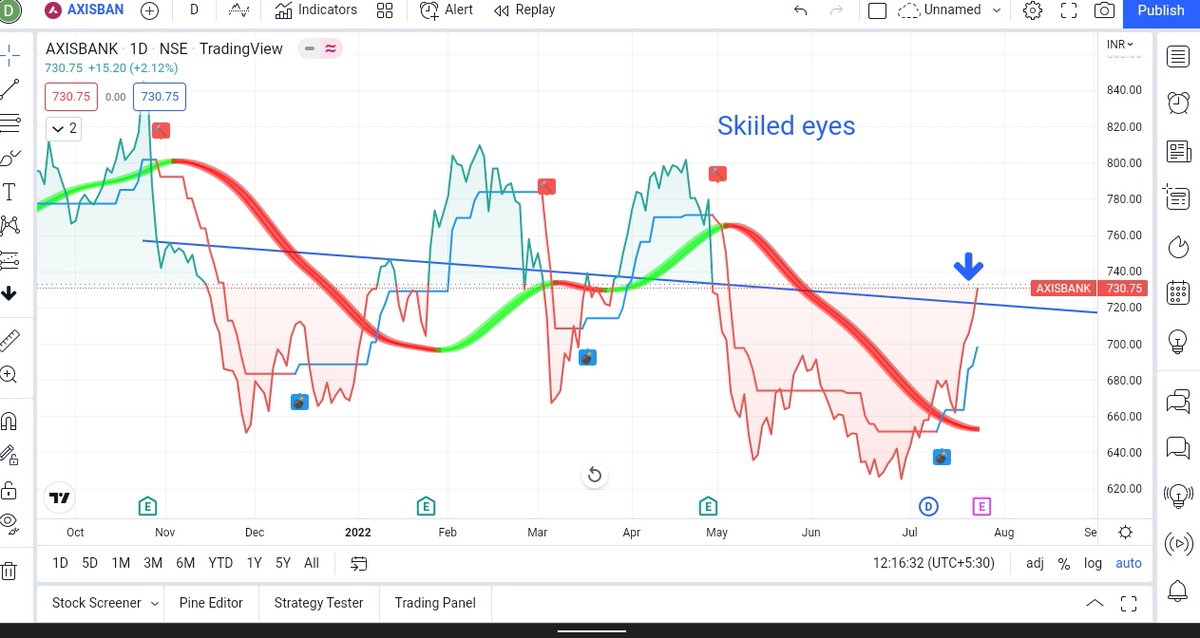
Task: Select the Text annotation tool
Action: (10, 192)
